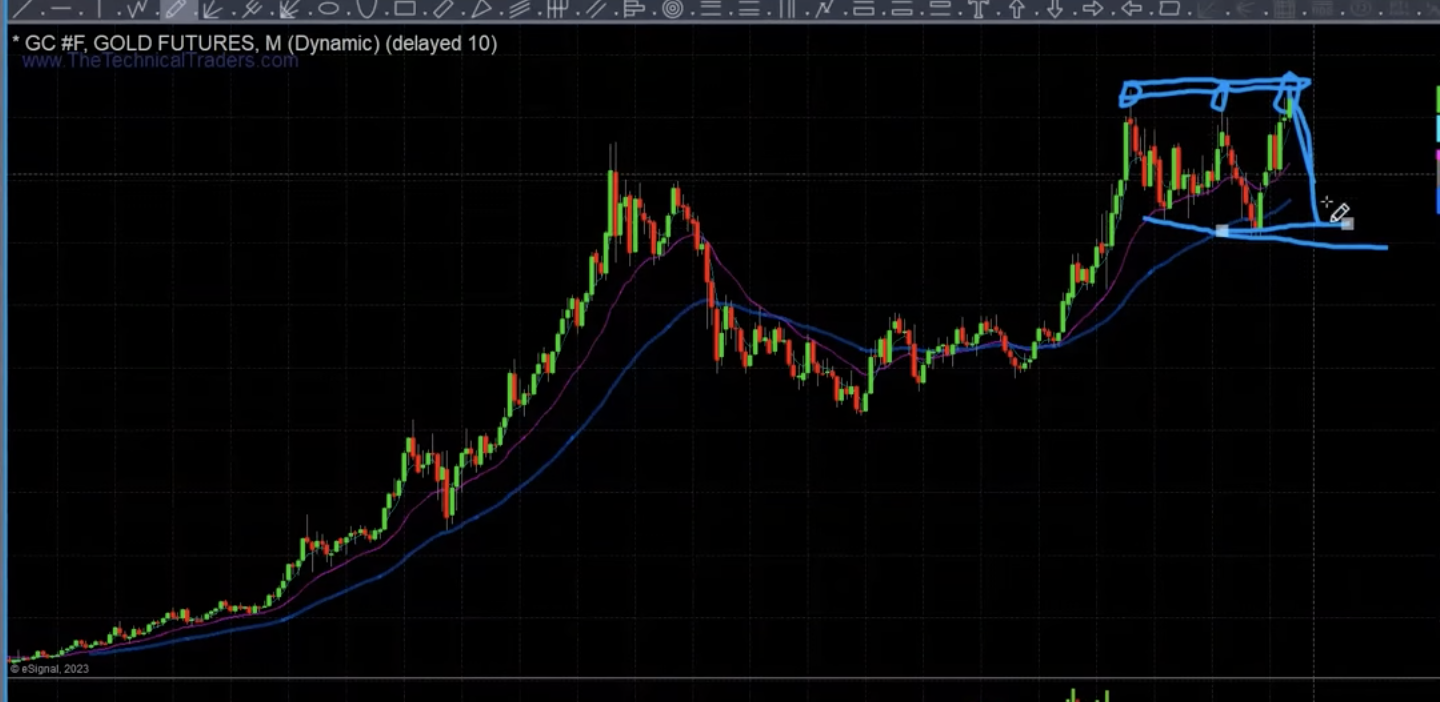
Task: Grab the left handle of the blue support line
Action: tap(1221, 231)
